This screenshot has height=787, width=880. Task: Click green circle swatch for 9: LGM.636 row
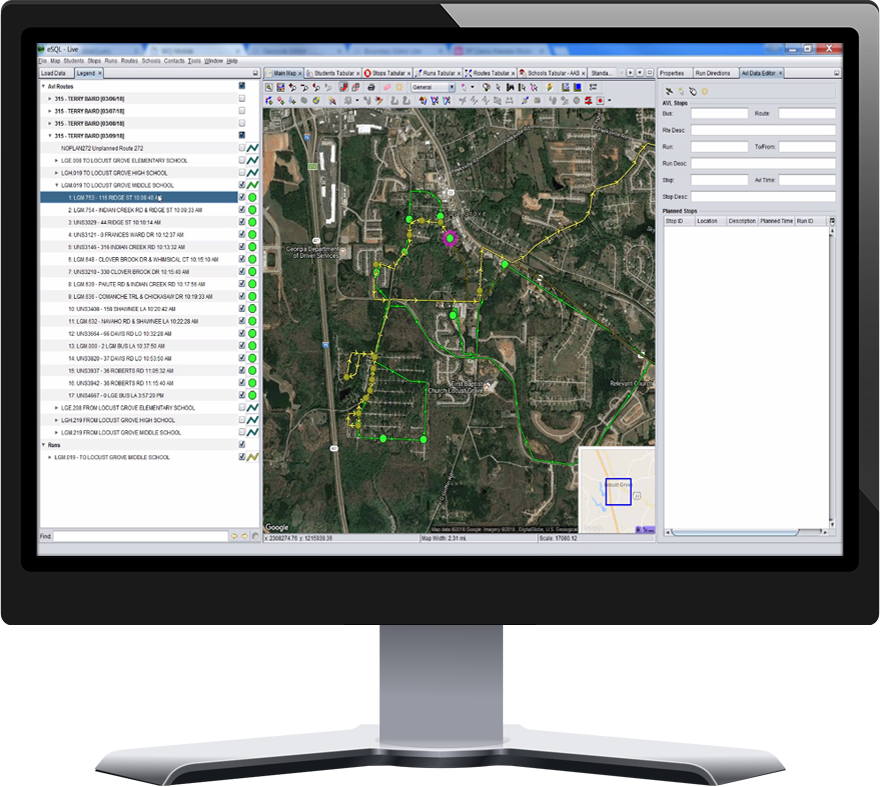click(x=253, y=296)
